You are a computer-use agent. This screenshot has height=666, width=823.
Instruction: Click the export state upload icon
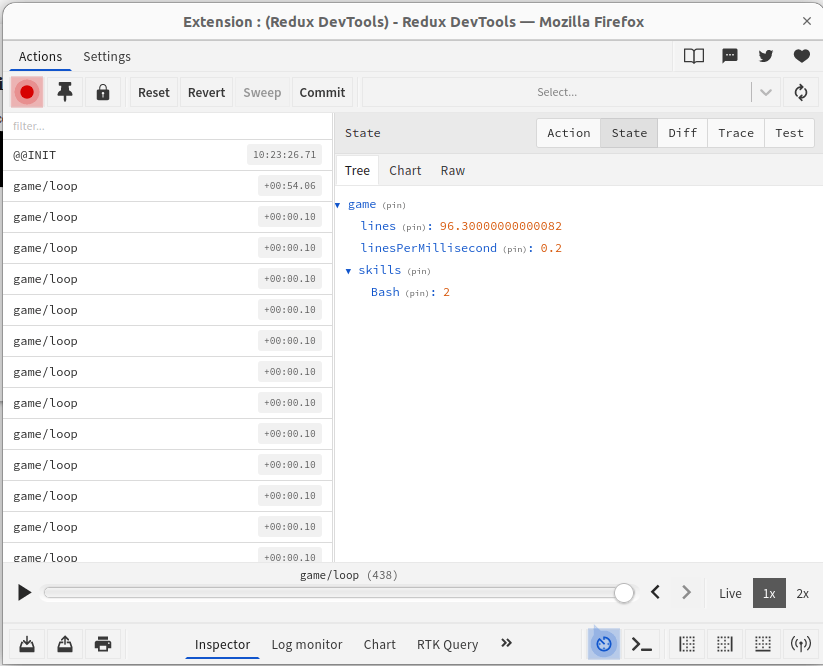(x=65, y=644)
